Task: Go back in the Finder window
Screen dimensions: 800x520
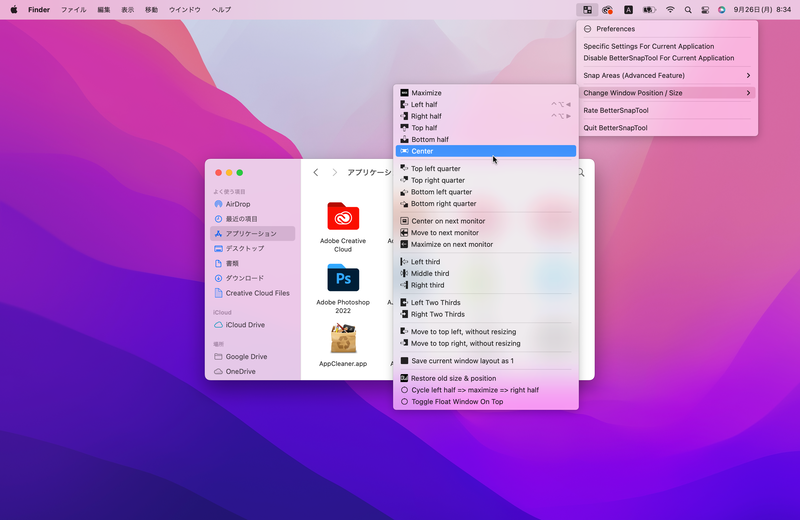Action: coord(316,172)
